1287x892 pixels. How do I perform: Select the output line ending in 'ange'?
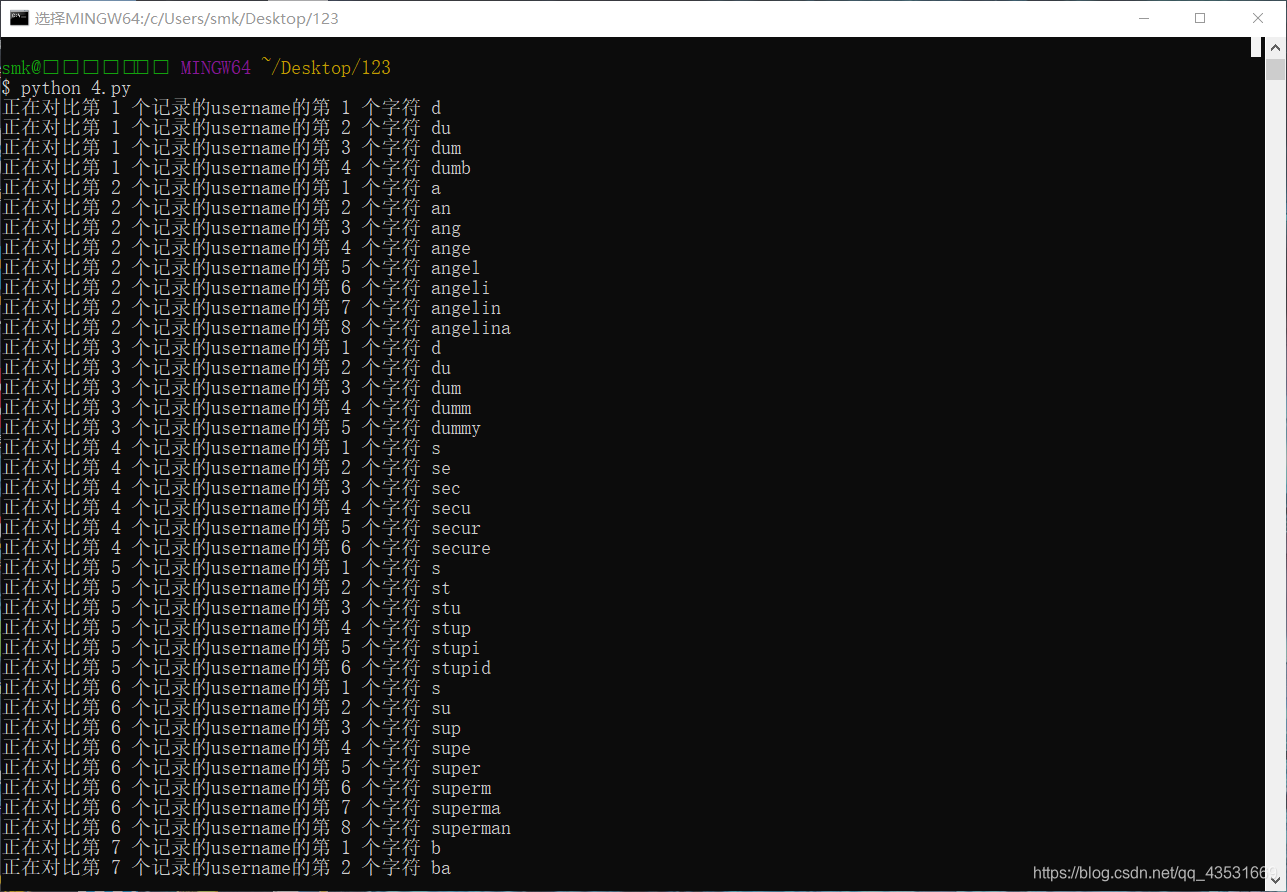236,248
